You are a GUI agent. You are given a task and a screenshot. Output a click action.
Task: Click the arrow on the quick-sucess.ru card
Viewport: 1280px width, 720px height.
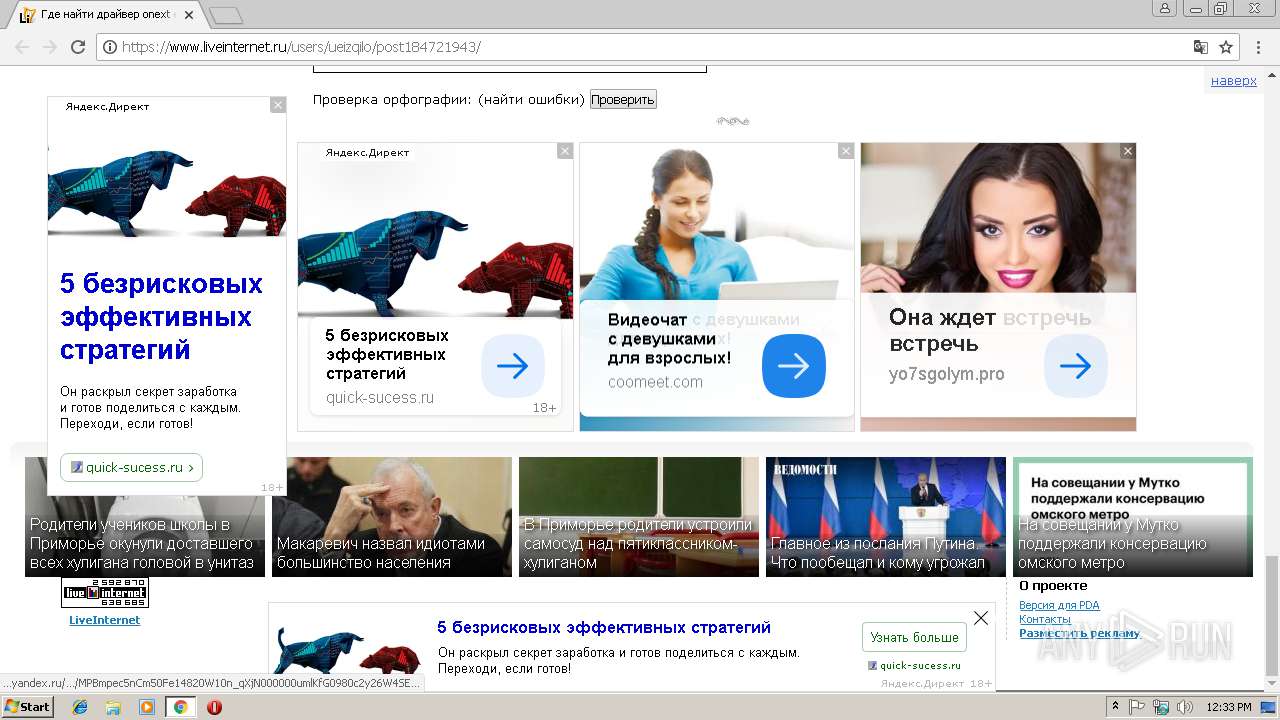(x=512, y=366)
